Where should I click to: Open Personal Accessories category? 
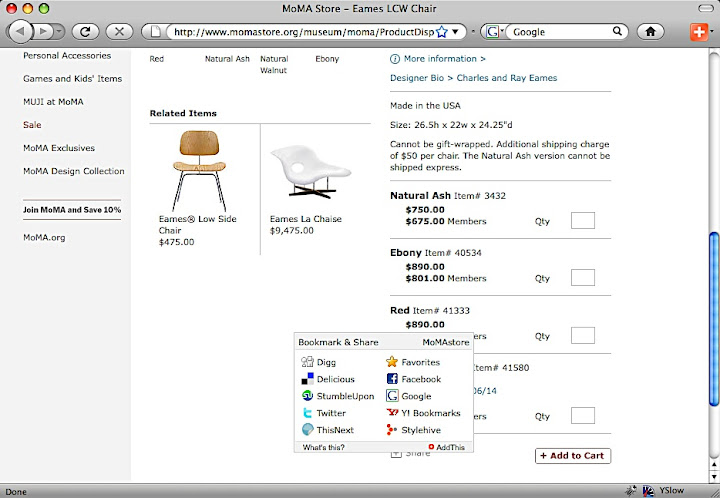coord(67,56)
